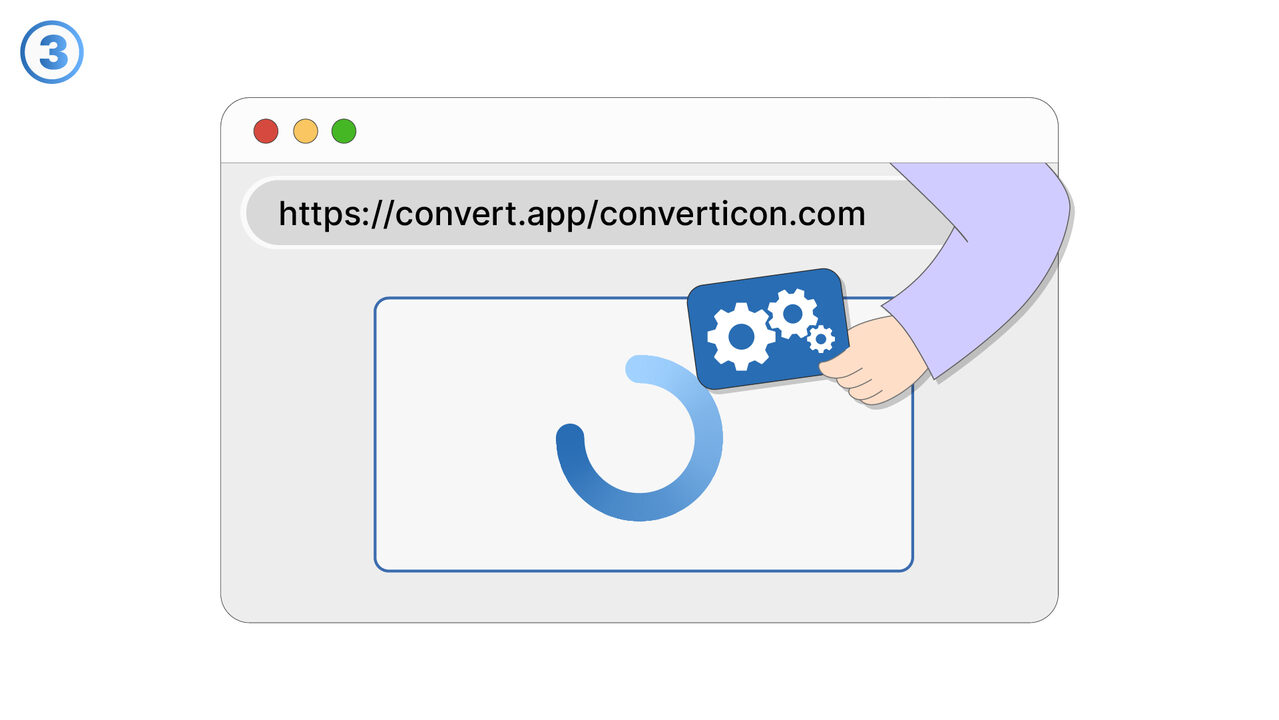
Task: Select the blue settings card
Action: click(x=769, y=329)
